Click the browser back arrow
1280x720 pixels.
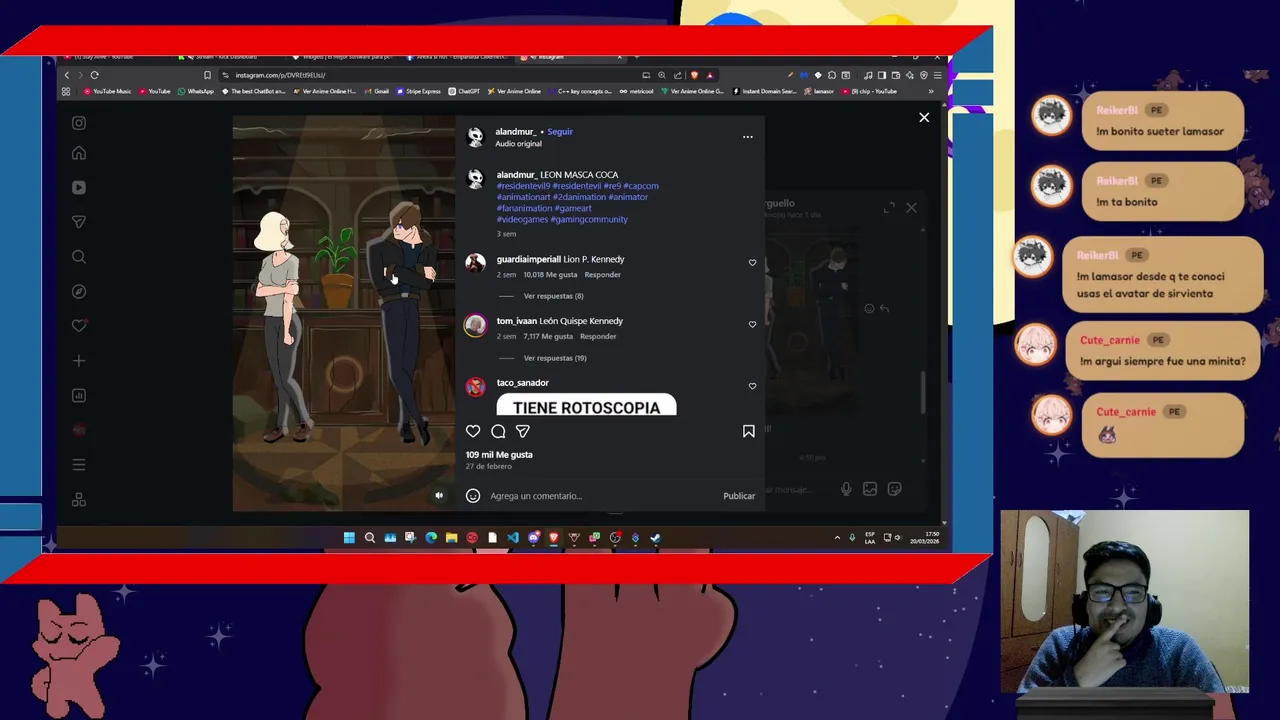[67, 75]
